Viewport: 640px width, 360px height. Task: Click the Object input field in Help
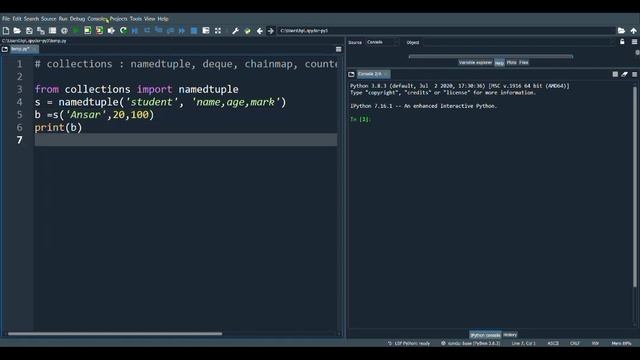[x=518, y=42]
